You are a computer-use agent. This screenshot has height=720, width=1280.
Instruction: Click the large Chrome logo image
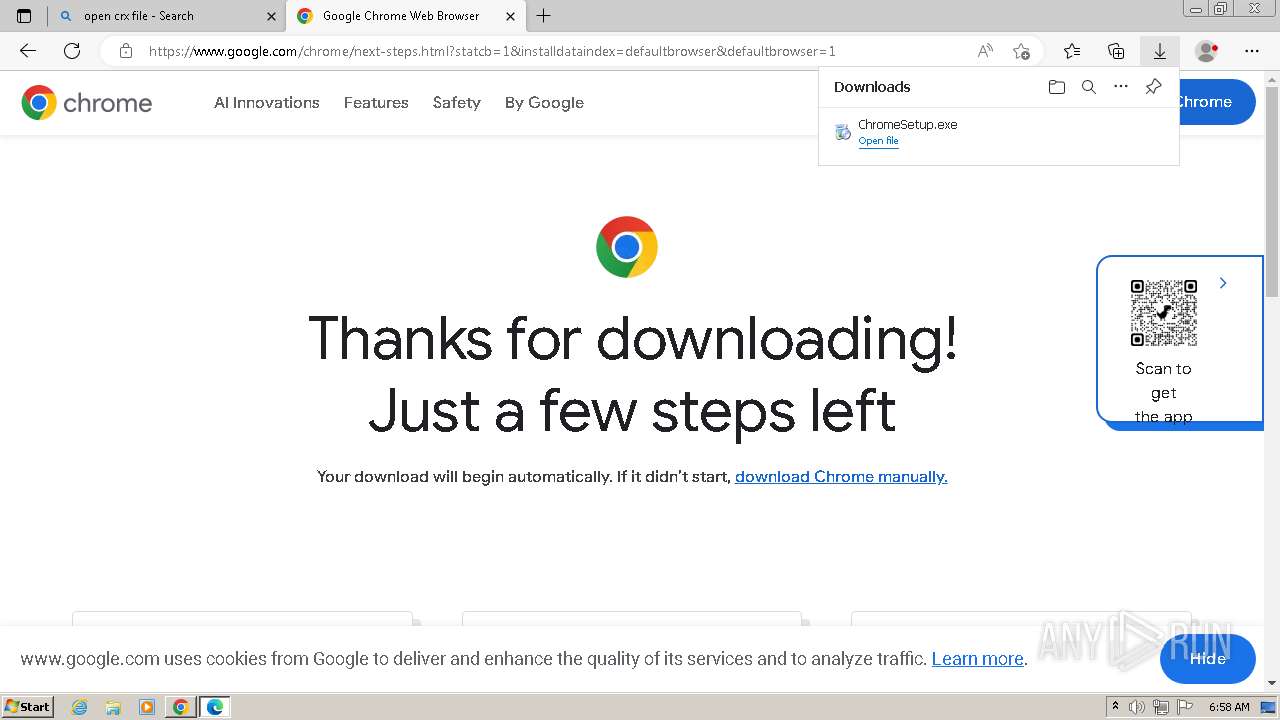[x=627, y=247]
